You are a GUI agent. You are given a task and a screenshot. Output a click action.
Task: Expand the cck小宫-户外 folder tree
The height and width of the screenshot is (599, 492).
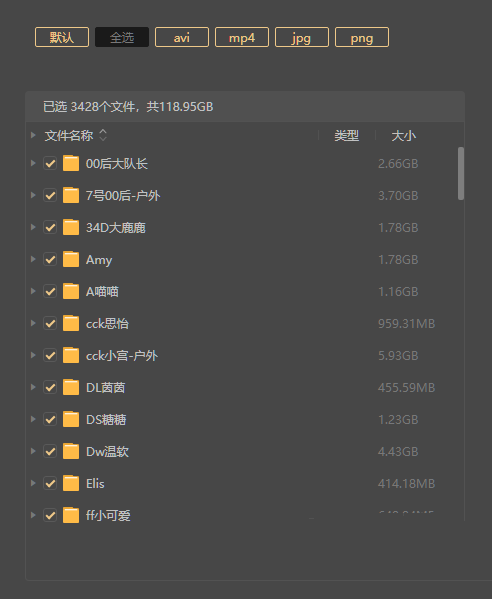(33, 355)
